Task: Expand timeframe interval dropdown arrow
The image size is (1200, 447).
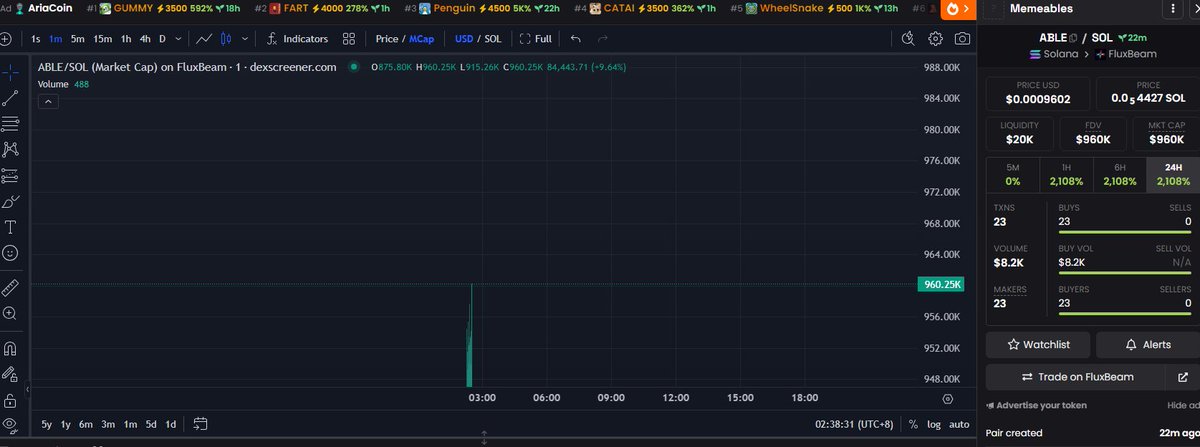Action: click(179, 39)
